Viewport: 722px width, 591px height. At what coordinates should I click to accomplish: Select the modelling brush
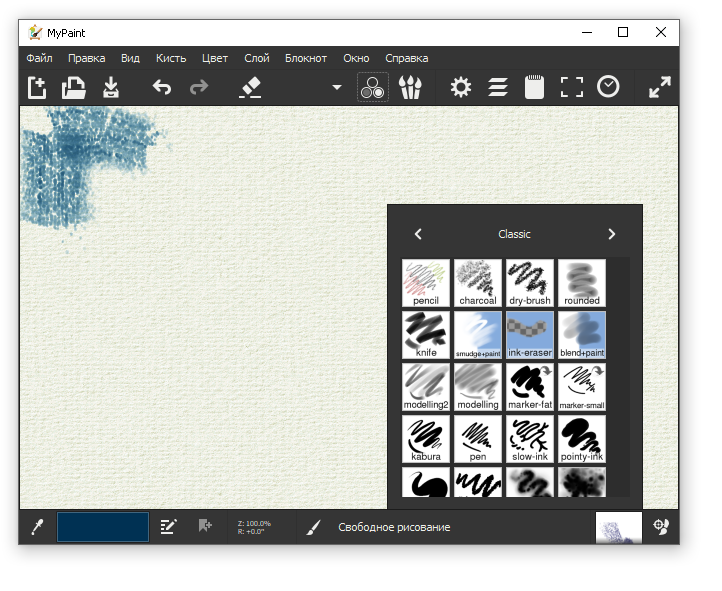click(x=478, y=387)
